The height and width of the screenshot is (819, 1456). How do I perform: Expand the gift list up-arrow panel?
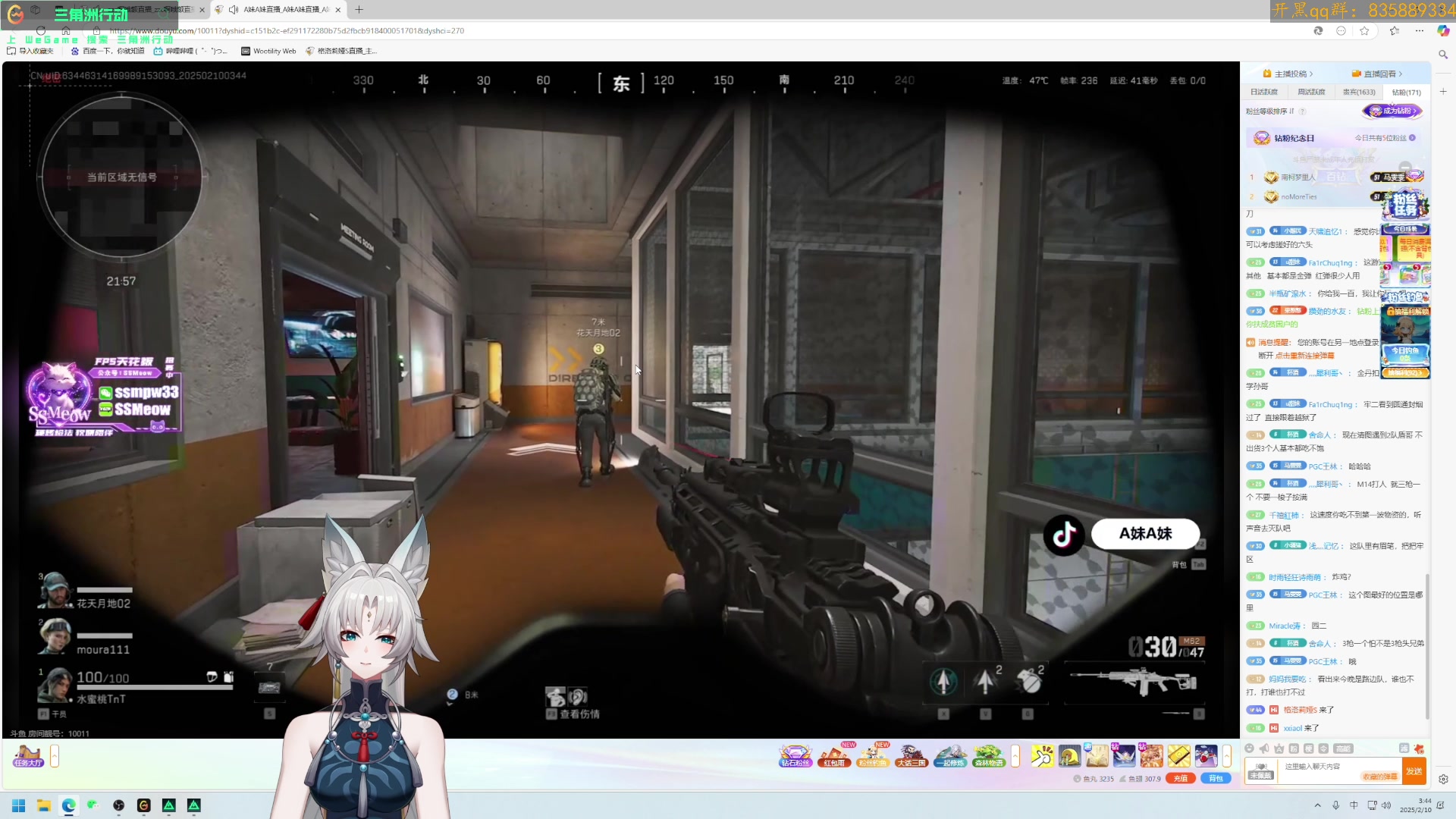(1226, 755)
